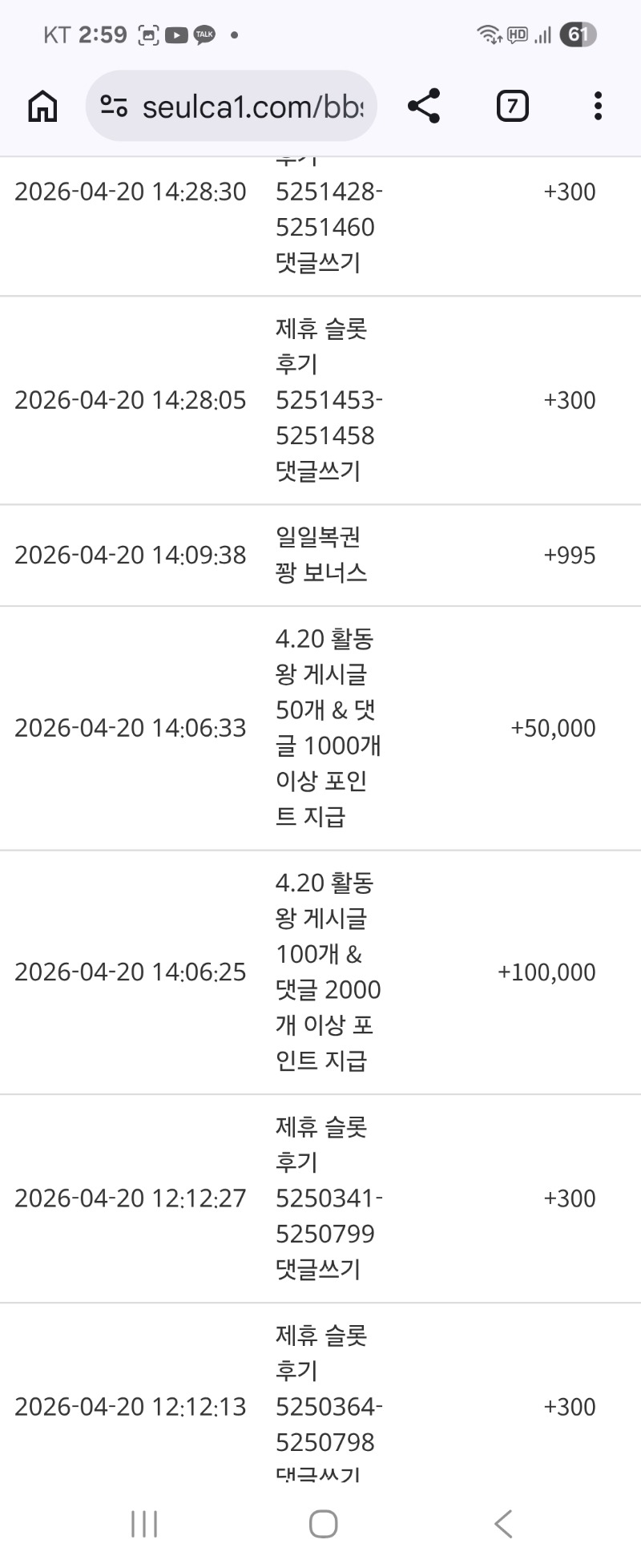Select the 14:28:05 제휴 슬롯 후기 entry
Screen dimensions: 641x1568
click(320, 400)
